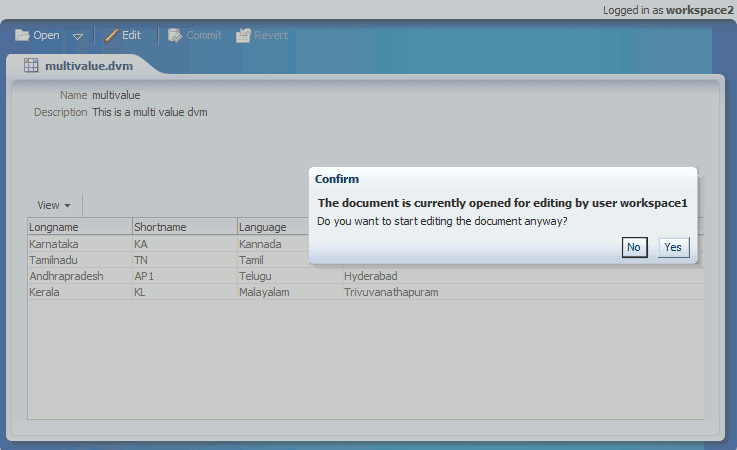Click the Revert icon in toolbar
Screen dimensions: 737x450
point(243,35)
